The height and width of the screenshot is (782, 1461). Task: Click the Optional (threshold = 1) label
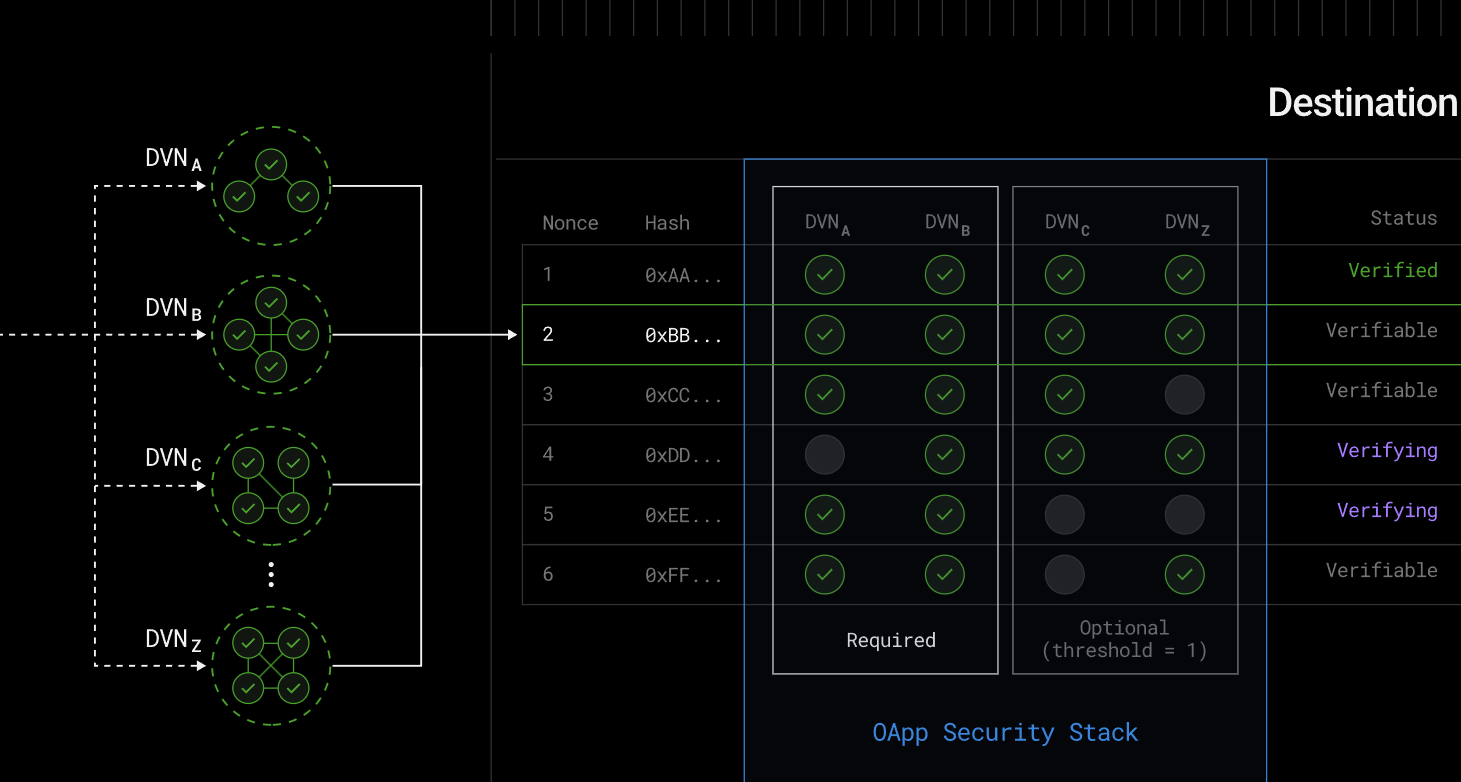pyautogui.click(x=1125, y=639)
